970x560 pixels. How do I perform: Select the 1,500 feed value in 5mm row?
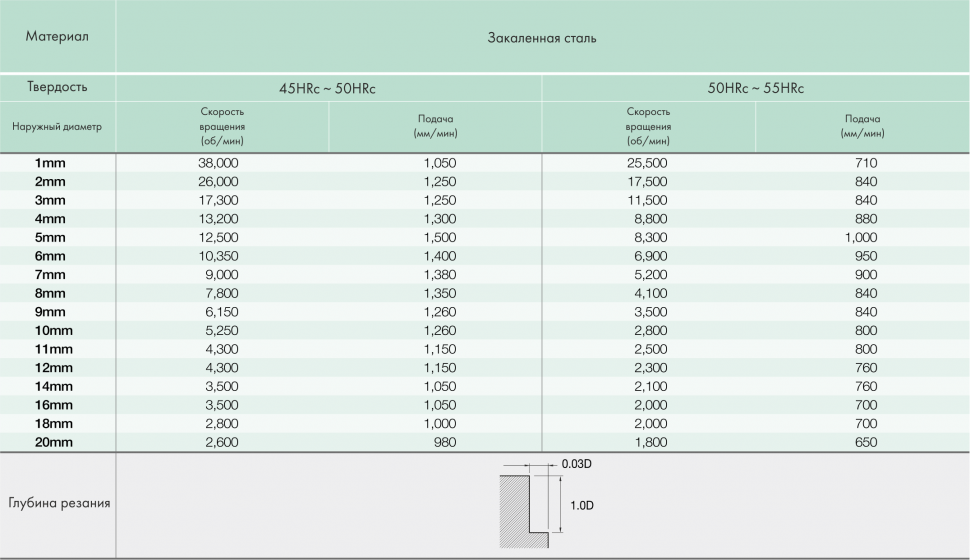pyautogui.click(x=438, y=237)
